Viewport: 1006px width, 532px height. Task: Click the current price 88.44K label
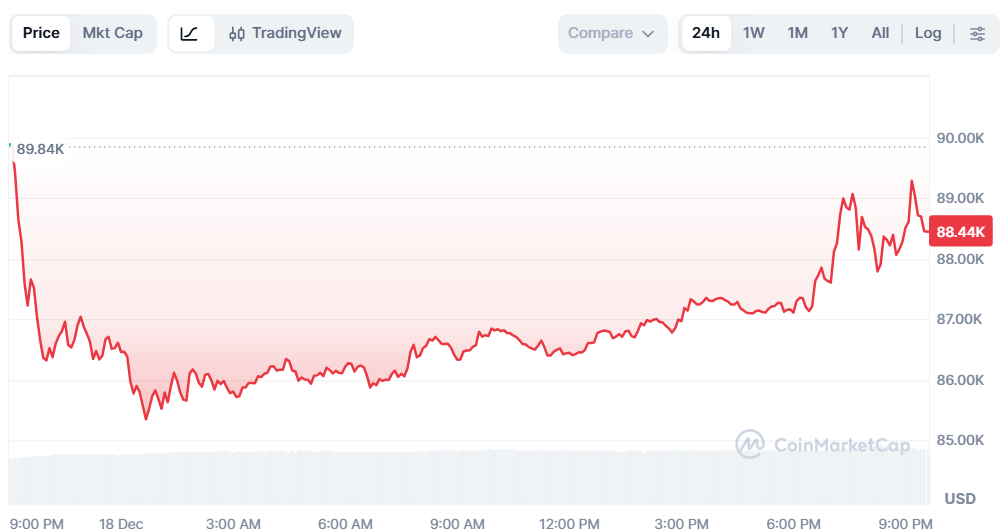(961, 232)
